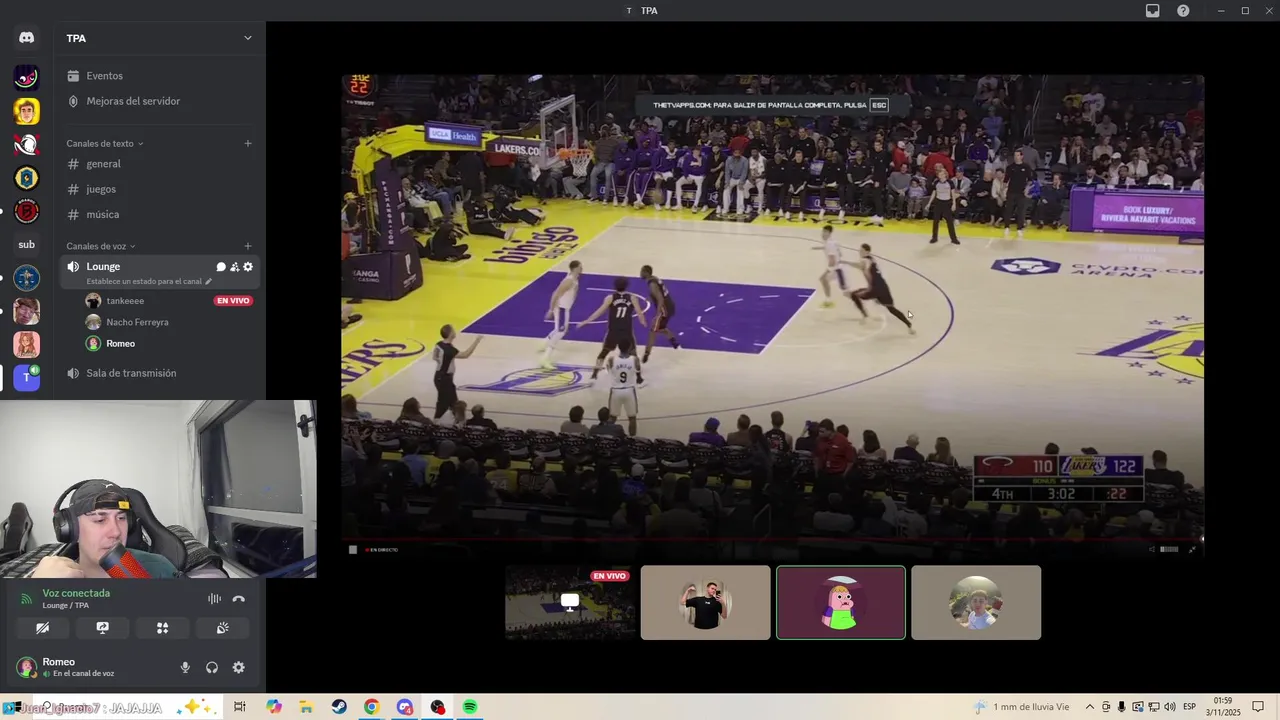This screenshot has height=720, width=1280.
Task: Select the highlighted cartoon avatar tile
Action: tap(841, 603)
